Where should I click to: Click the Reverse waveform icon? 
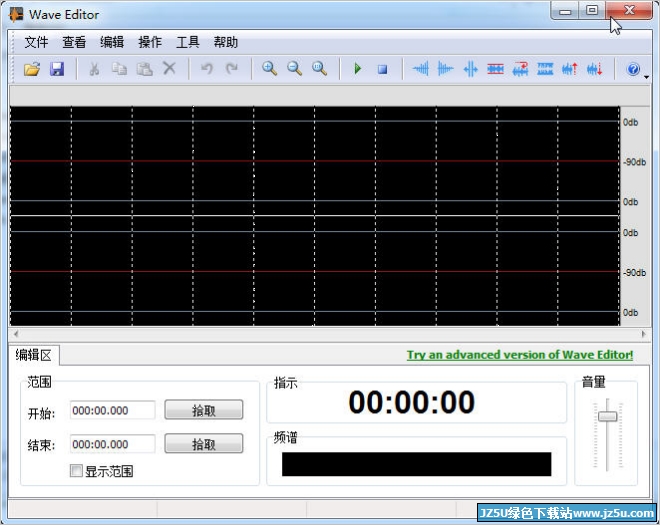(520, 69)
